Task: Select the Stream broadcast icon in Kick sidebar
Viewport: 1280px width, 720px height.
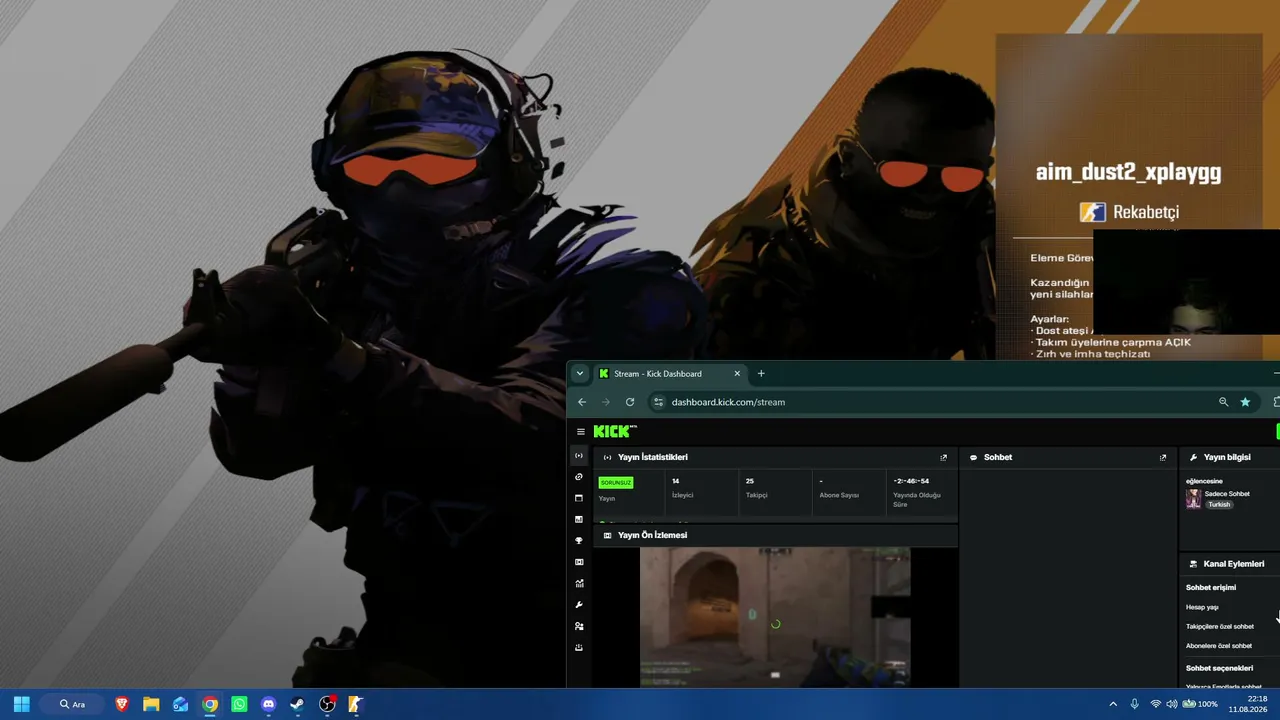Action: (579, 456)
